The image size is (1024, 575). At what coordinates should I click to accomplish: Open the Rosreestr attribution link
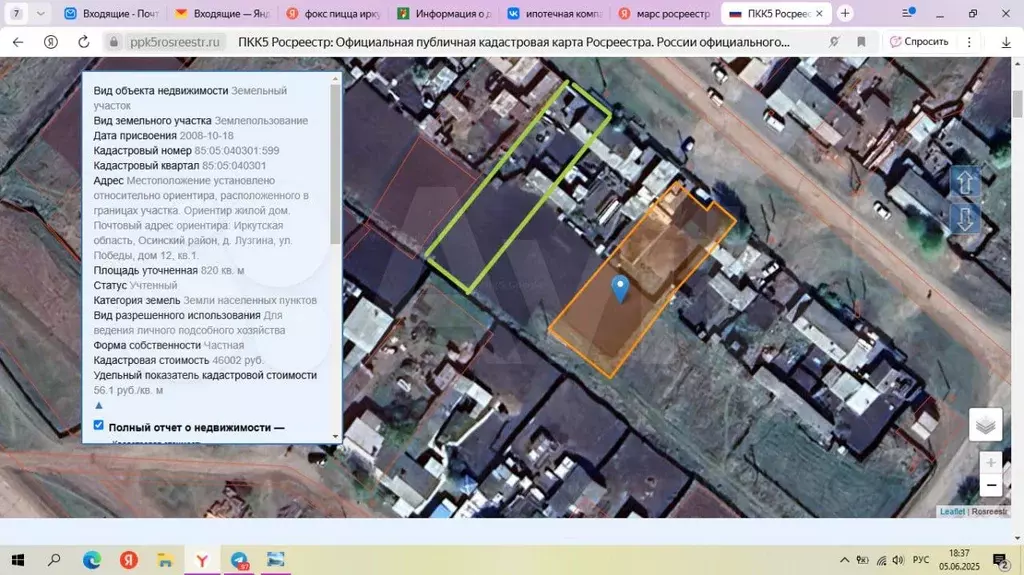click(989, 512)
